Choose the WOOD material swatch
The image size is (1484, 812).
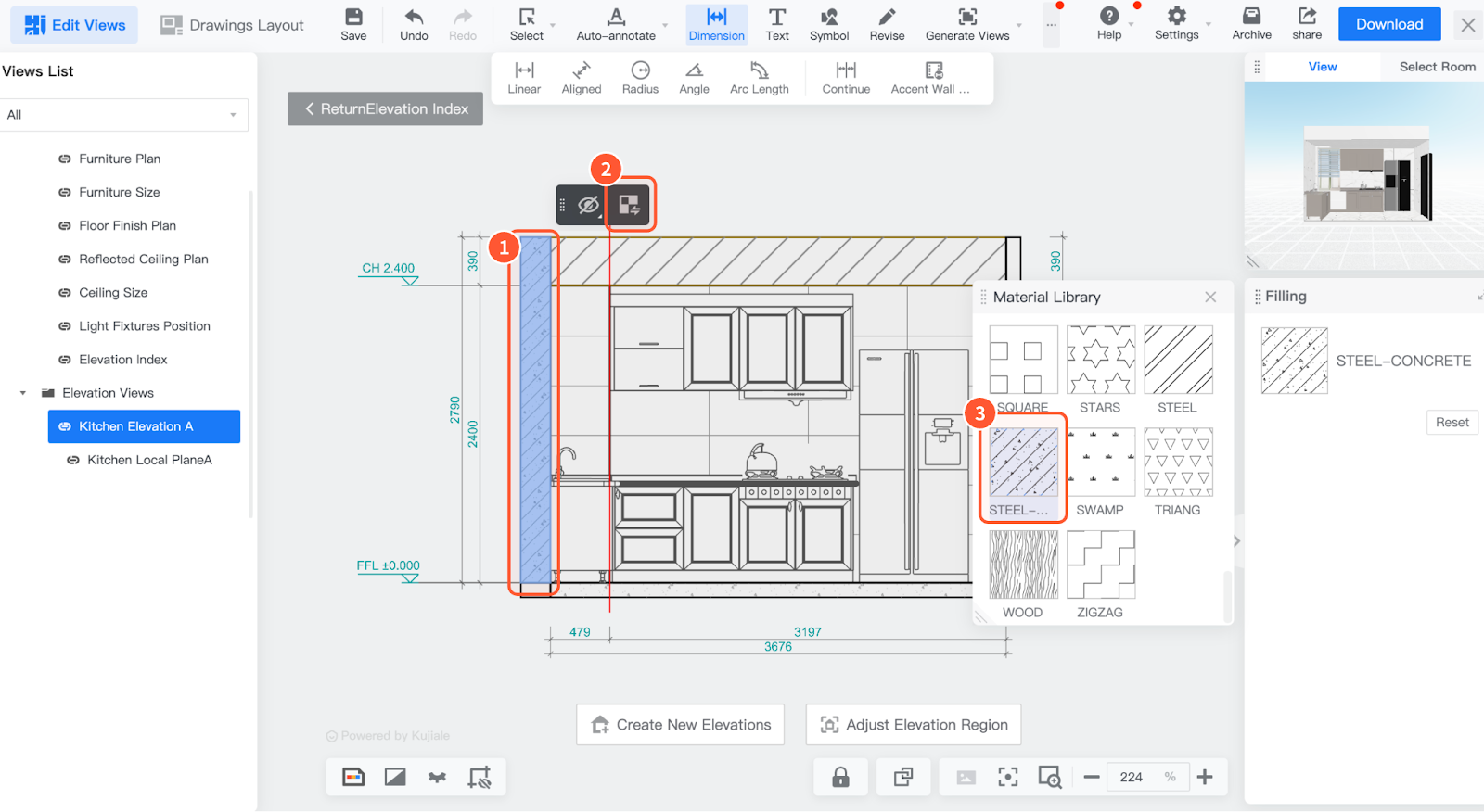click(x=1023, y=565)
